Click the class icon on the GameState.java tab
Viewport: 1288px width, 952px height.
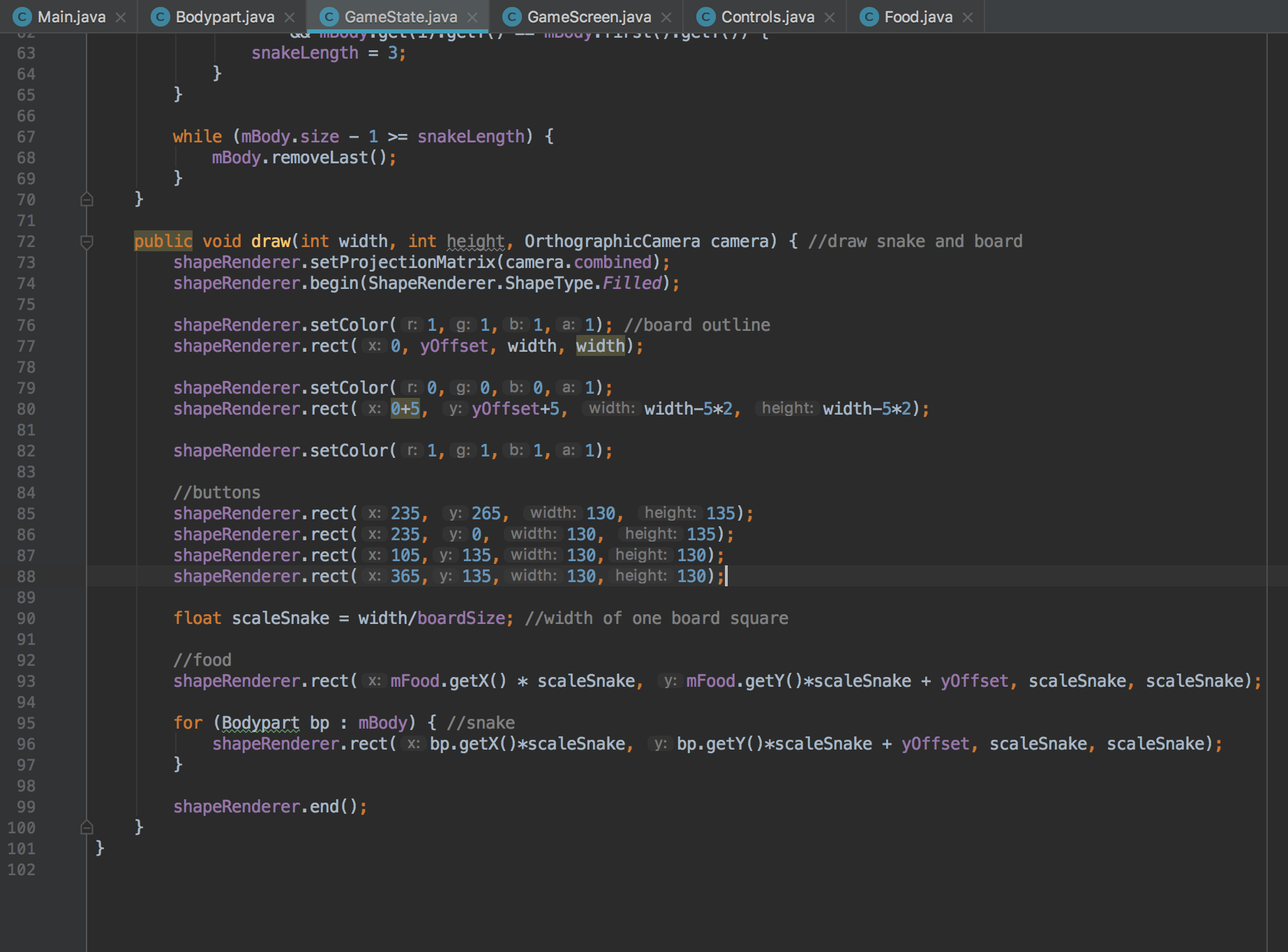coord(329,17)
